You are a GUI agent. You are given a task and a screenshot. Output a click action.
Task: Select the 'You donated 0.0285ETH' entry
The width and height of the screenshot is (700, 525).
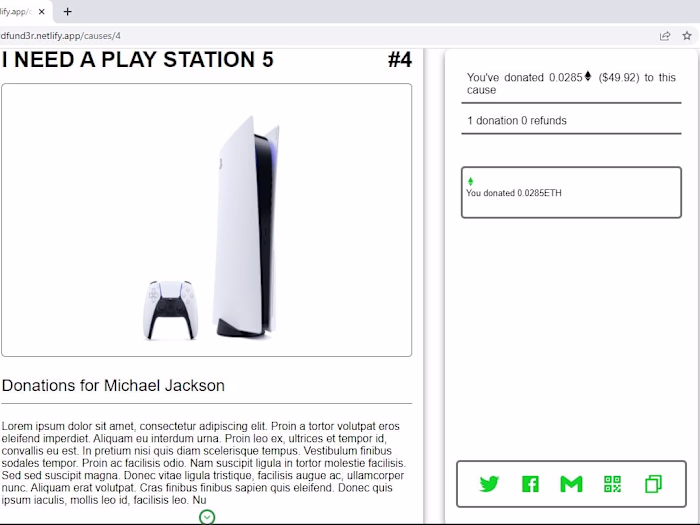point(571,192)
